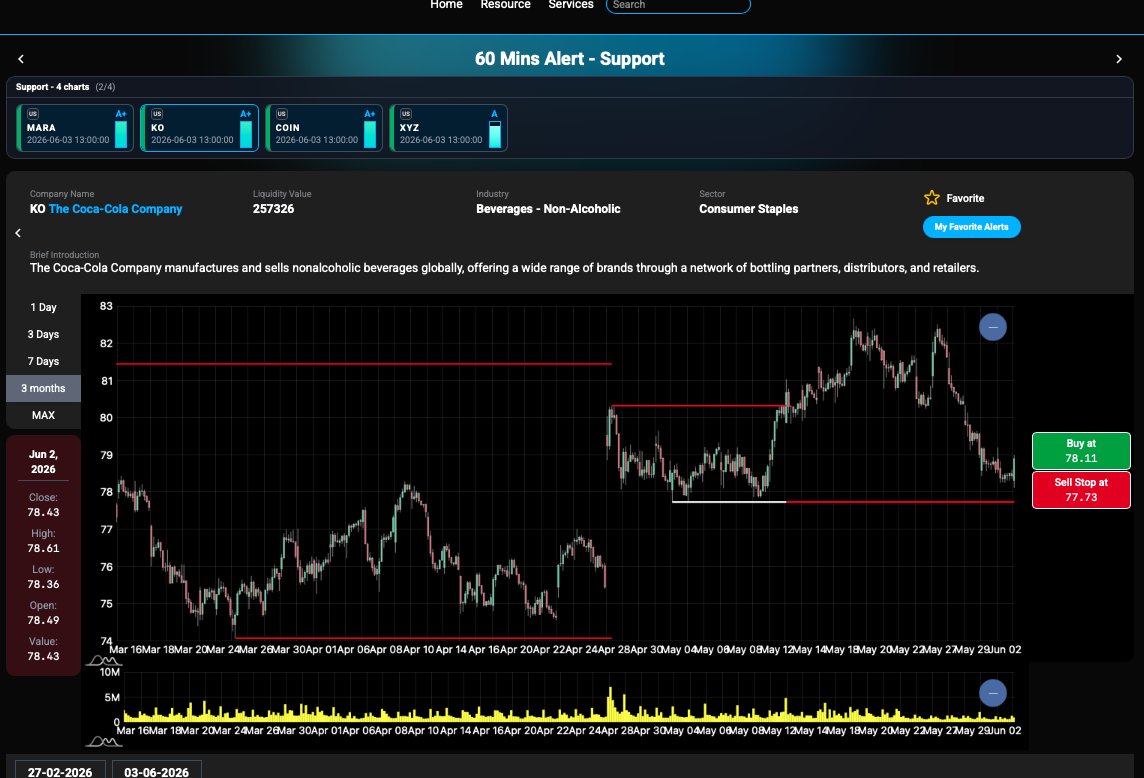Open the Home menu item

[447, 4]
